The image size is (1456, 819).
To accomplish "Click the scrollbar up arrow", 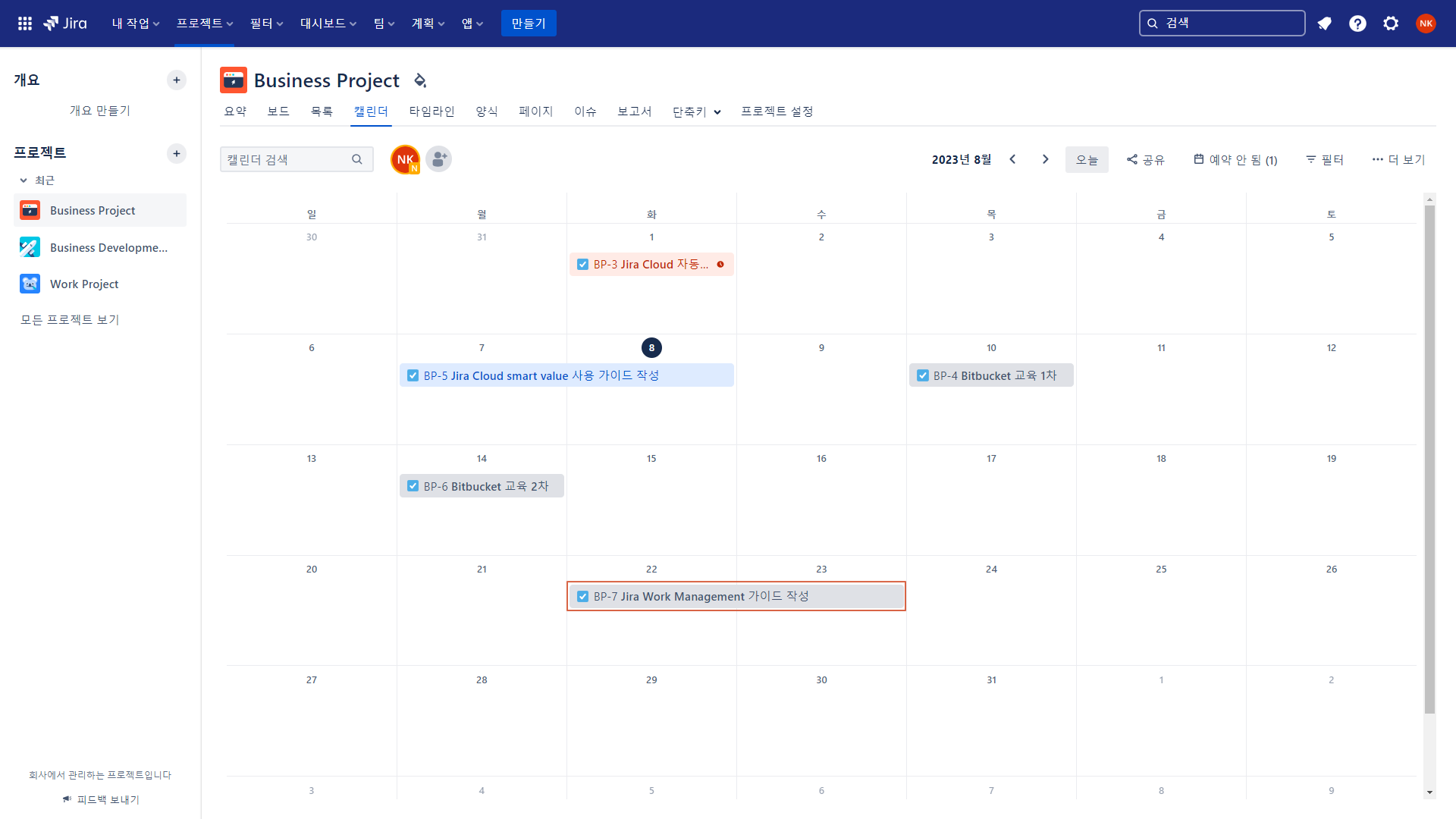I will click(x=1429, y=199).
